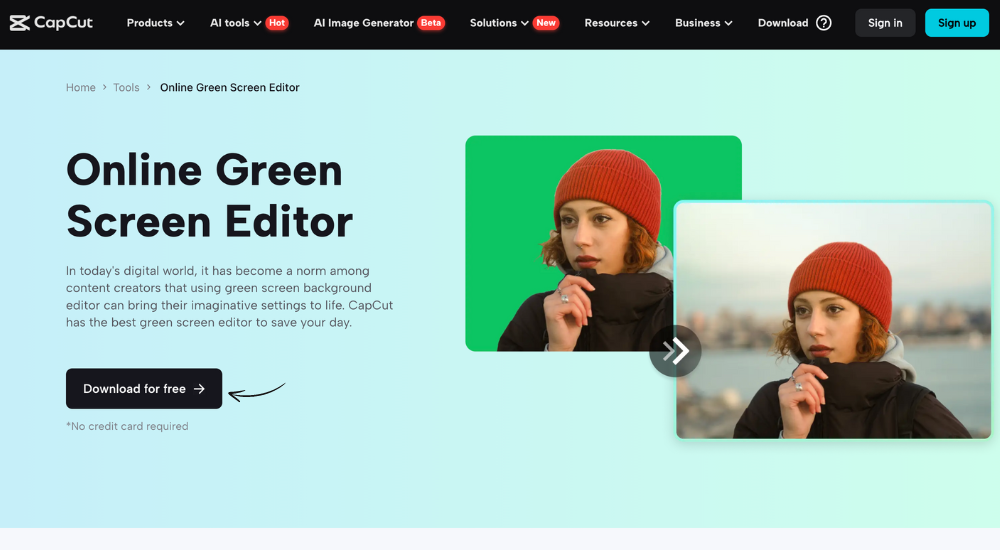Viewport: 1000px width, 550px height.
Task: Open the Download help question-mark icon
Action: (x=824, y=23)
